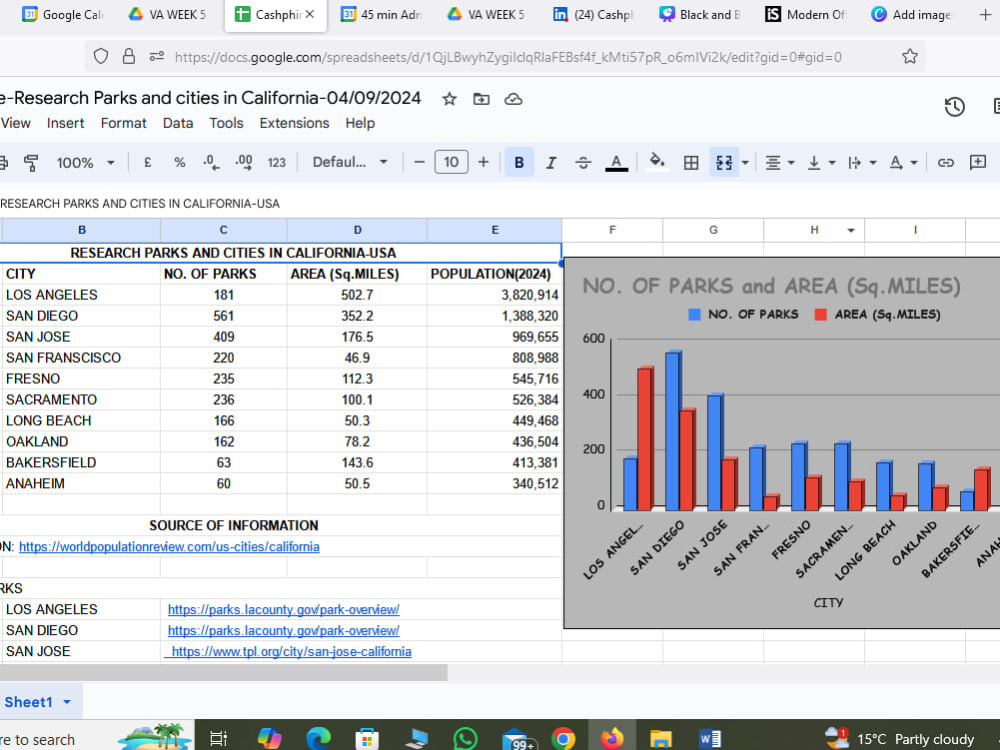Format as percent icon
The width and height of the screenshot is (1000, 750).
click(180, 163)
